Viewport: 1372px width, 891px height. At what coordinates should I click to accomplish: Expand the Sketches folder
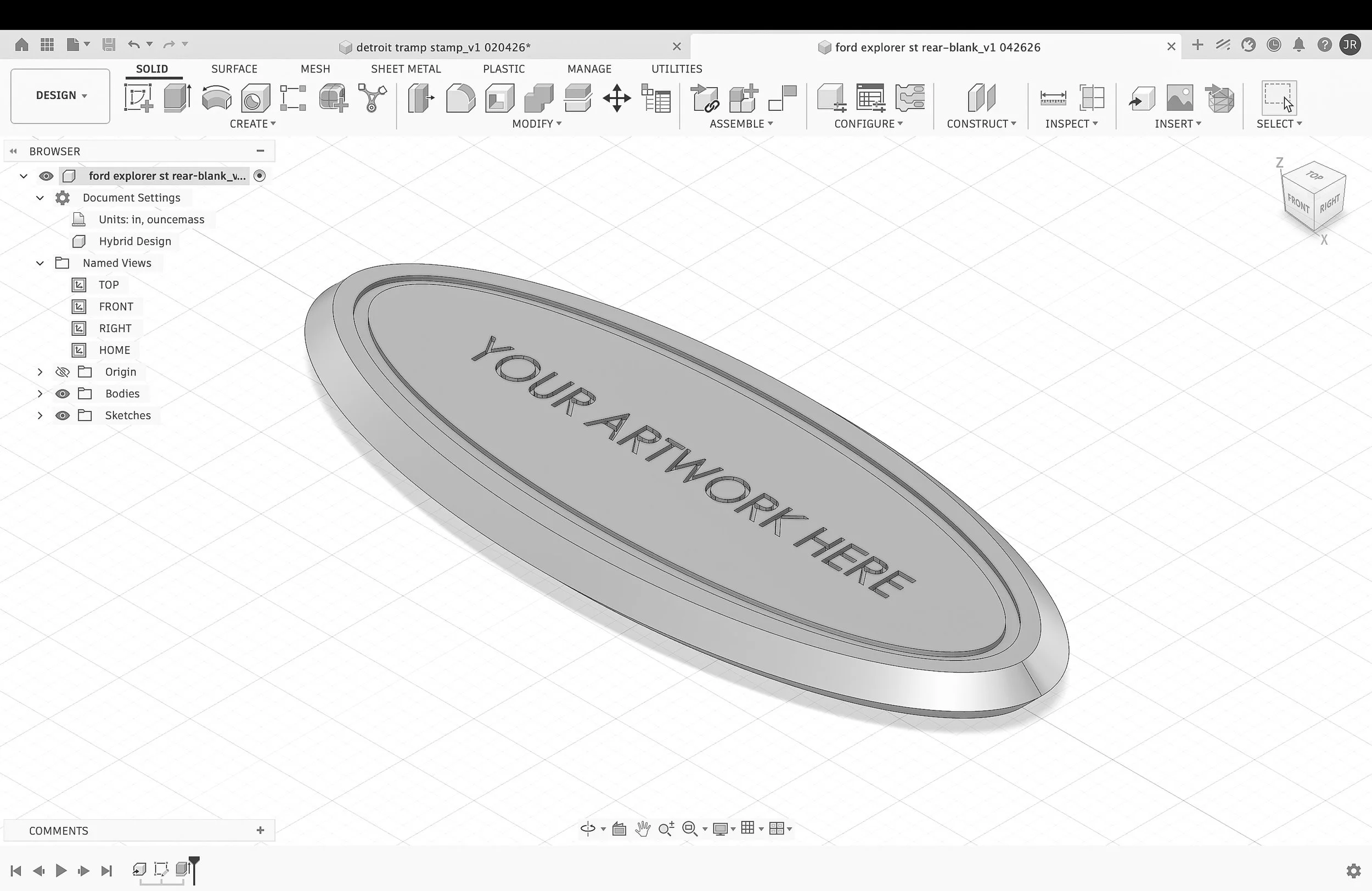[x=40, y=415]
